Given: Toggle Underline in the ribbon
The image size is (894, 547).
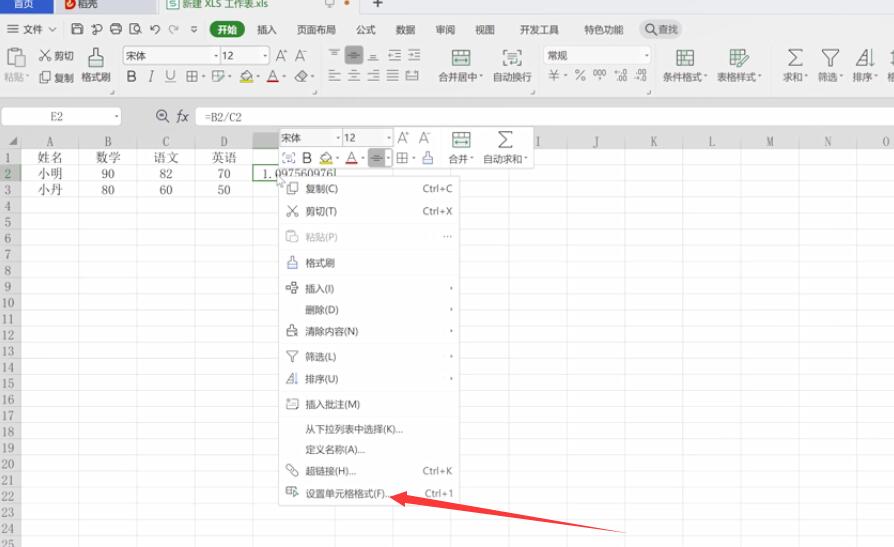Looking at the screenshot, I should pos(170,76).
